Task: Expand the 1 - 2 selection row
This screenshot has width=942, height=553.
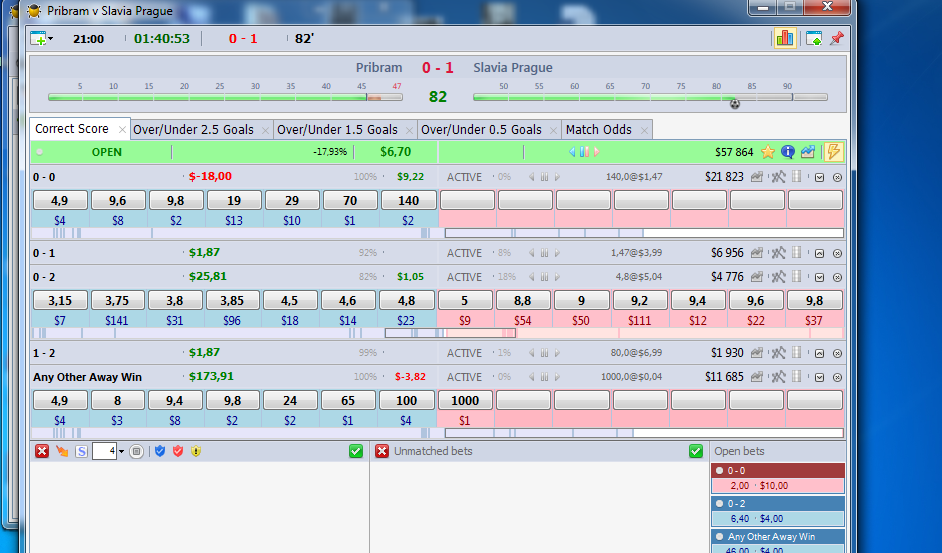Action: pyautogui.click(x=819, y=353)
